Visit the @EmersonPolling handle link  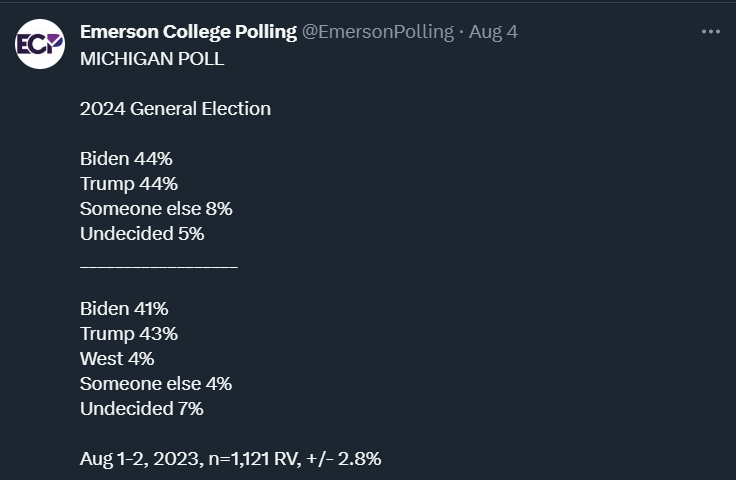[378, 32]
